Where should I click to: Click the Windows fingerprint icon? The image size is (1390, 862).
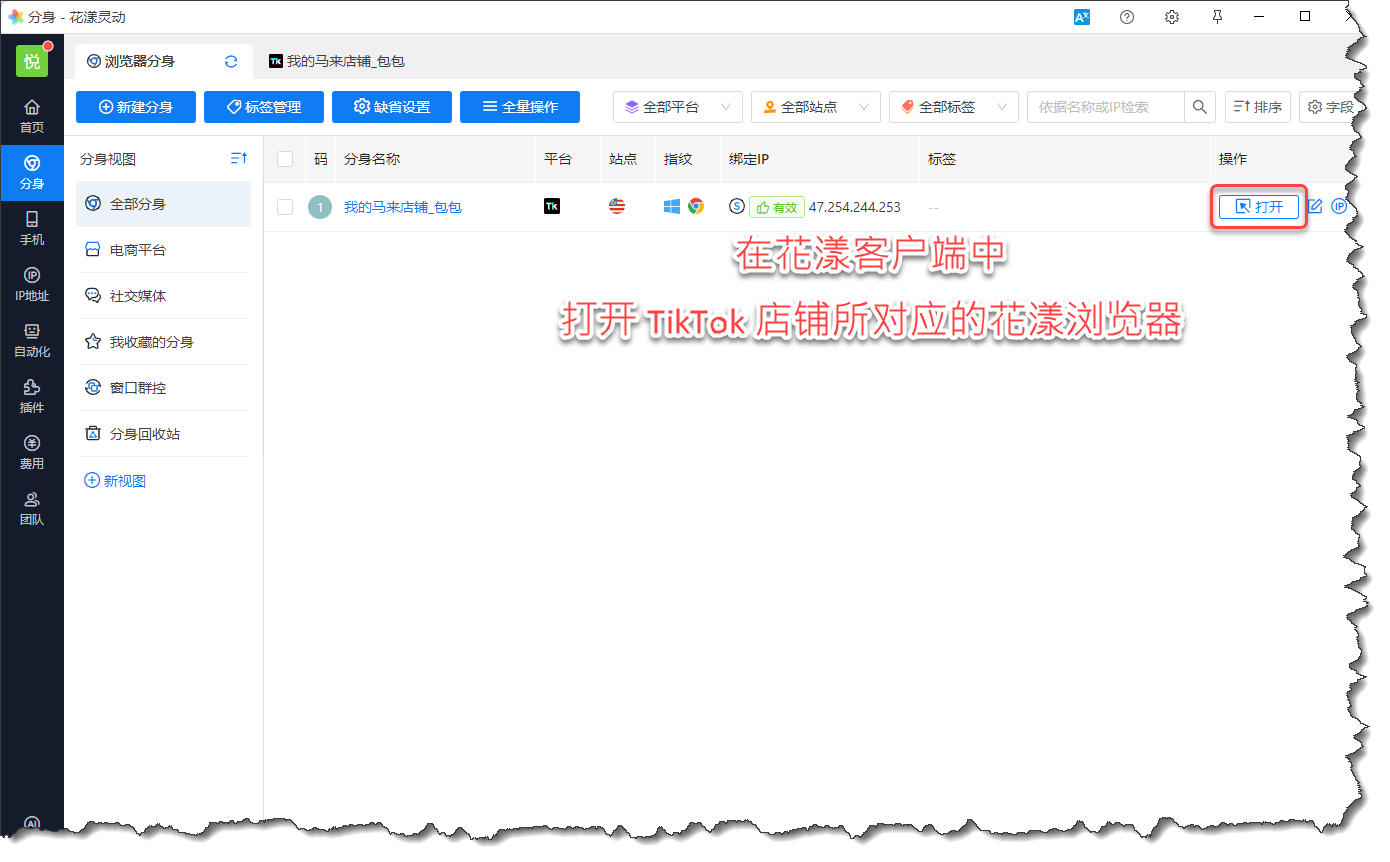pyautogui.click(x=672, y=206)
